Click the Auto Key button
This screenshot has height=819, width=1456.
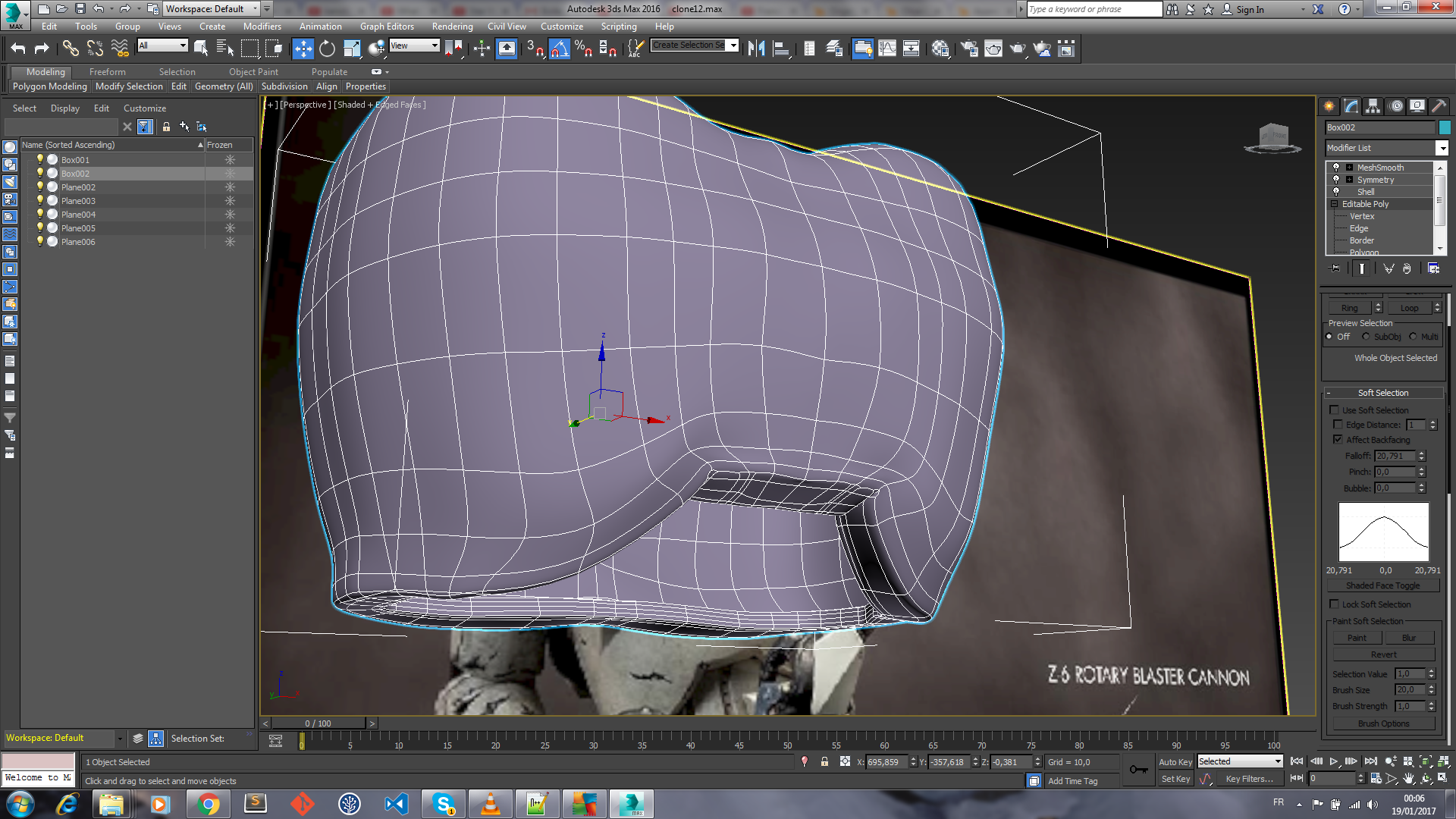[x=1175, y=762]
